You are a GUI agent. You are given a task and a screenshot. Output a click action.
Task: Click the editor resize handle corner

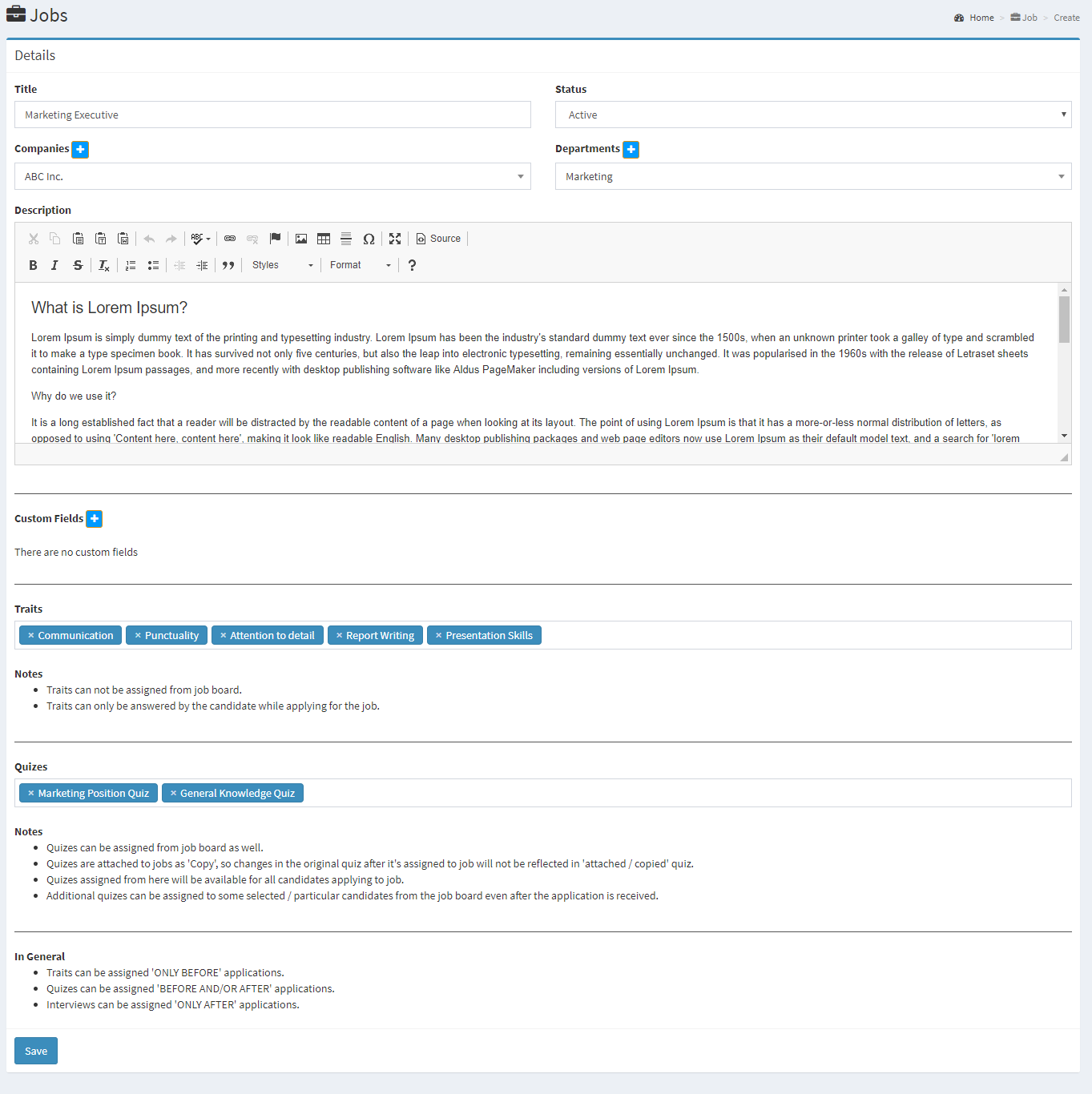[1064, 457]
